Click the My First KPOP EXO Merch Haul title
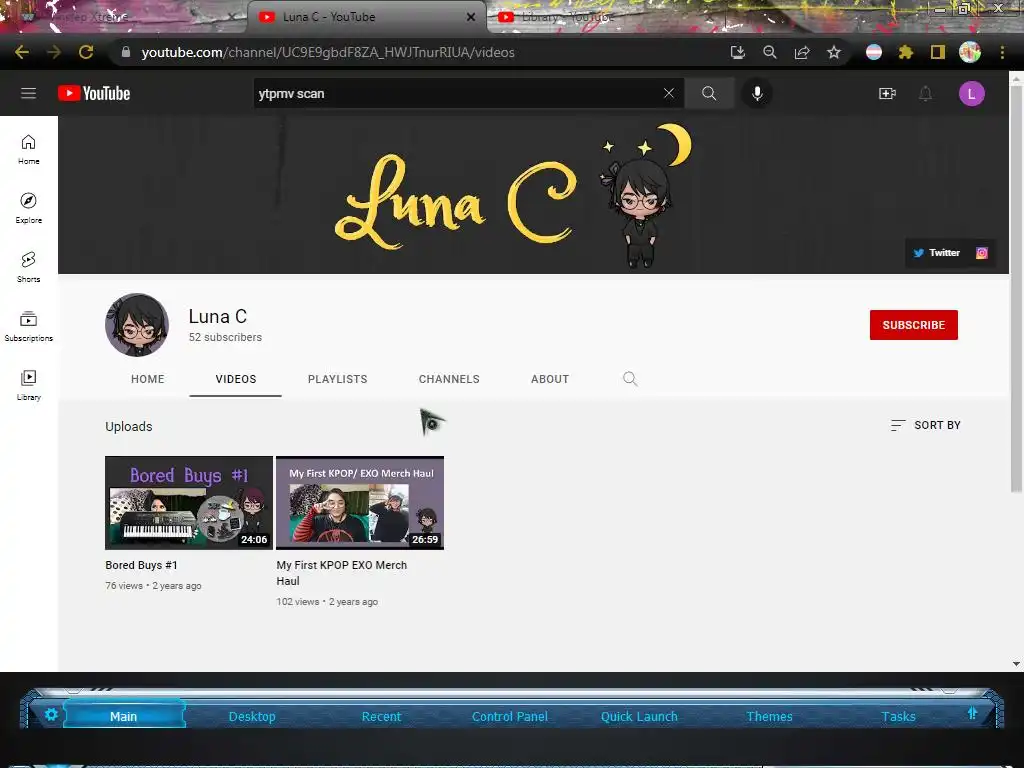 click(342, 573)
